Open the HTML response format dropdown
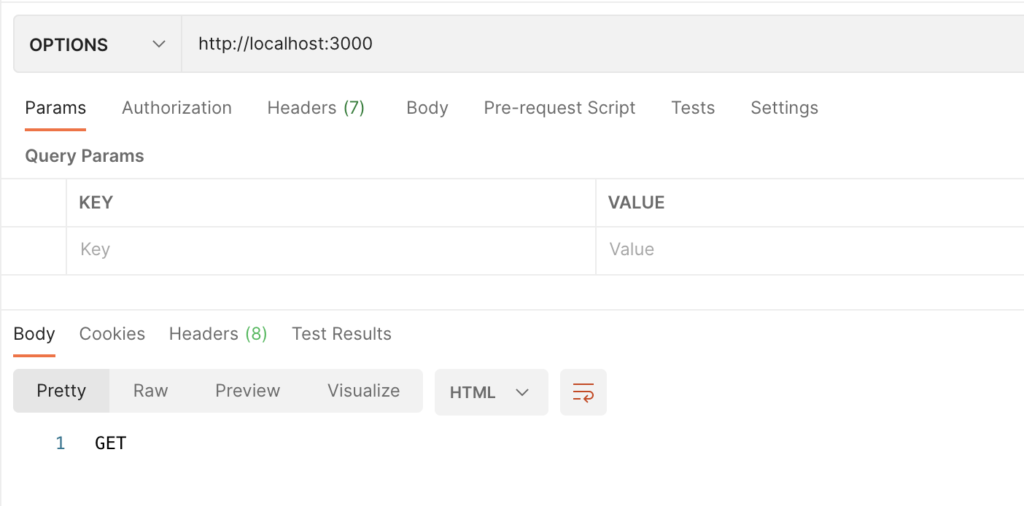This screenshot has width=1024, height=506. [x=491, y=392]
